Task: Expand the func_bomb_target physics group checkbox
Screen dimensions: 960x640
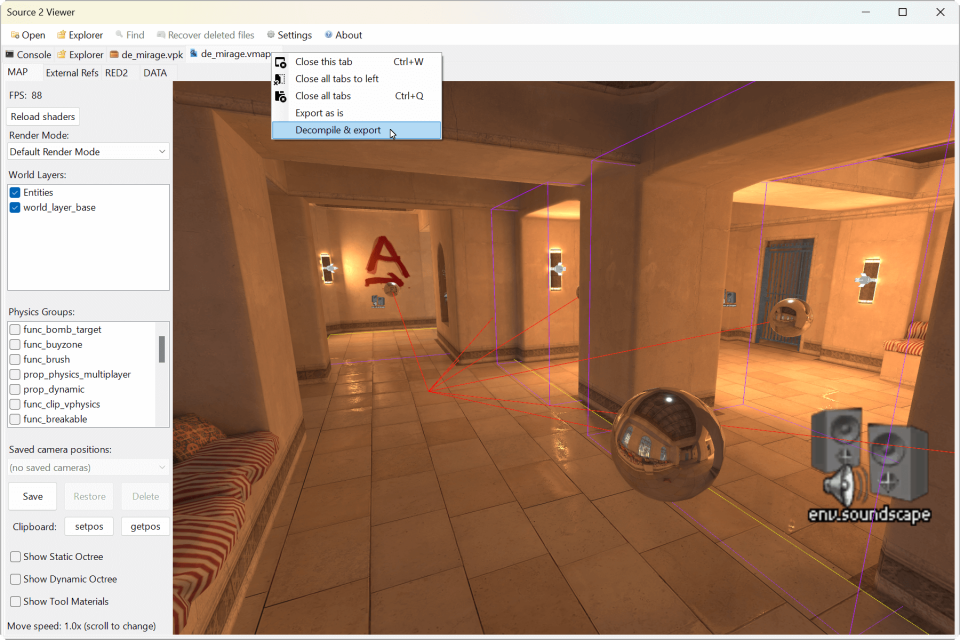Action: [14, 329]
